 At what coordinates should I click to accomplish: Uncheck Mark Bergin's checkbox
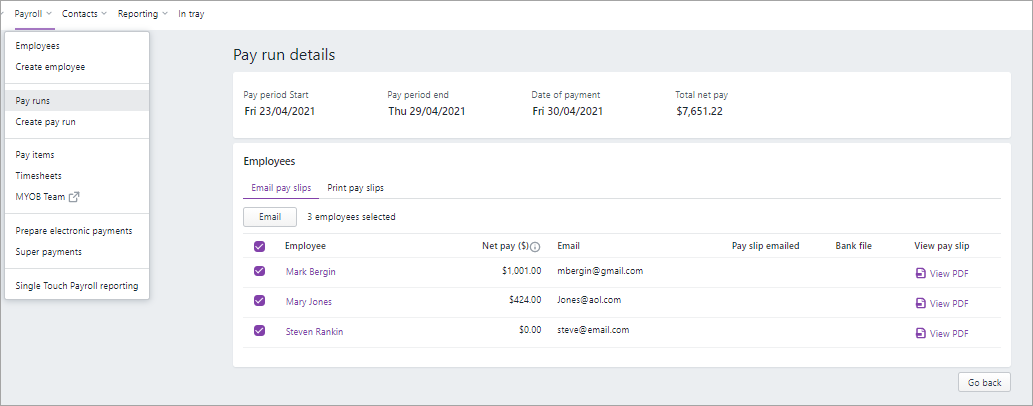coord(260,271)
